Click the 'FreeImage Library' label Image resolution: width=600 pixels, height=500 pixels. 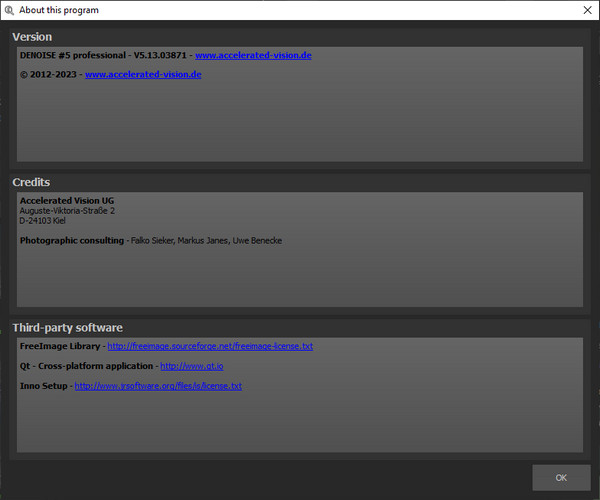60,346
